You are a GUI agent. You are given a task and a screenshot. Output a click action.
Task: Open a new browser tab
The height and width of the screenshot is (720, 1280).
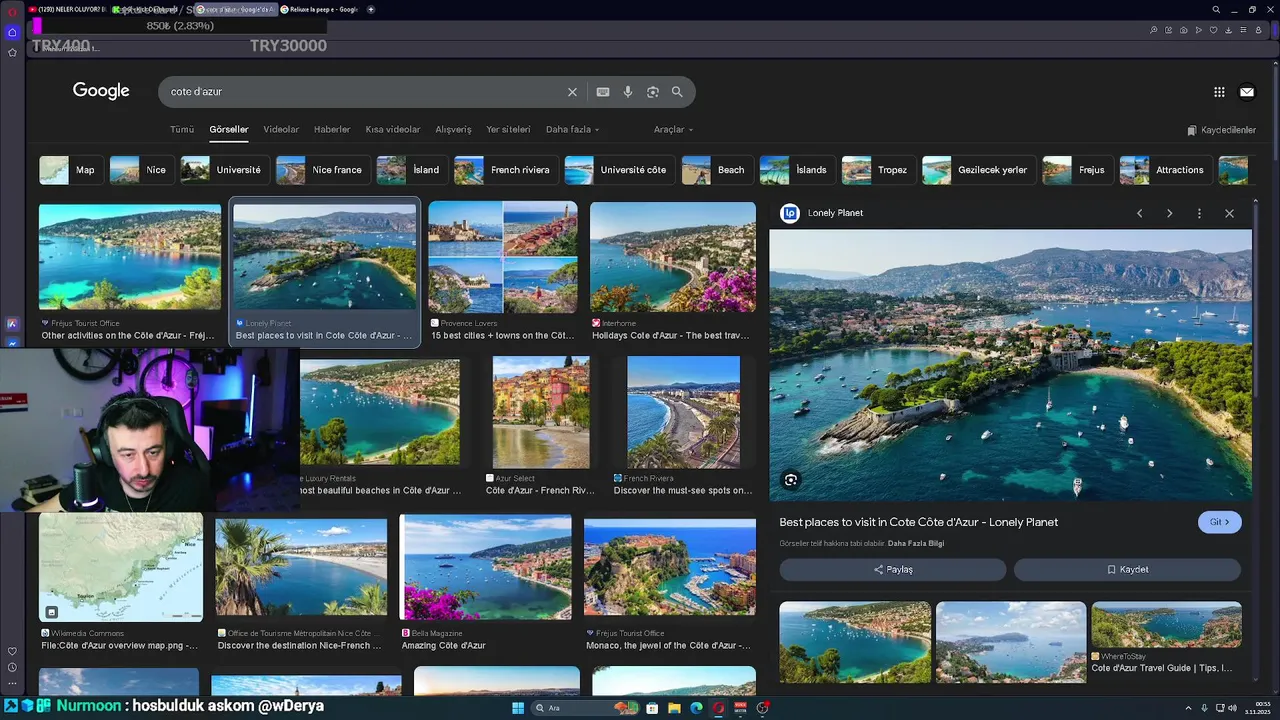point(371,9)
